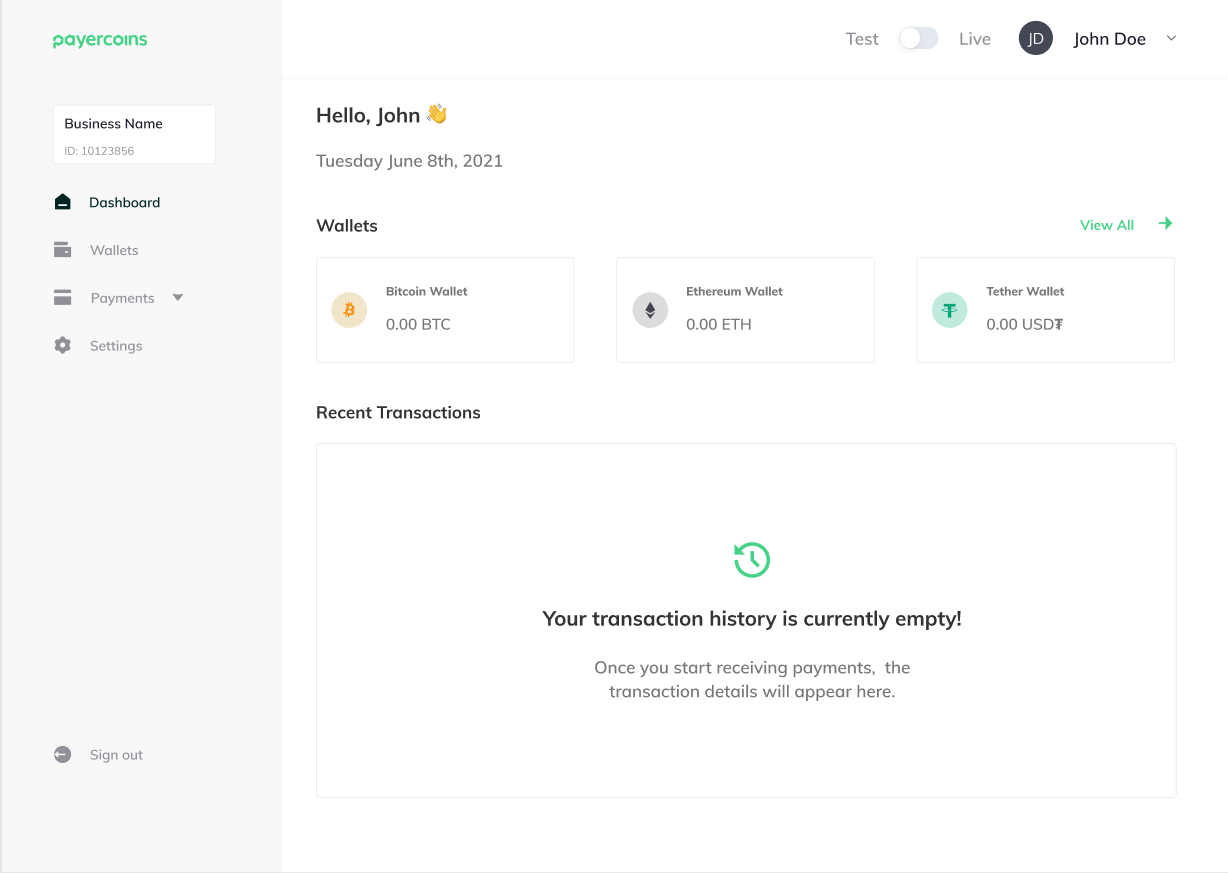Click the Ethereum wallet icon
The image size is (1228, 873).
tap(649, 310)
